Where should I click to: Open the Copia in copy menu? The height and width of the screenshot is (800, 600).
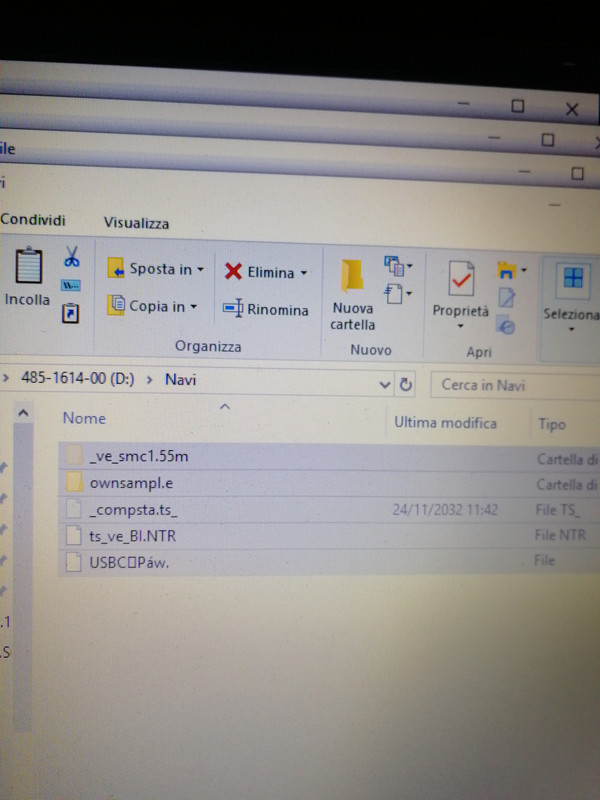tap(152, 306)
